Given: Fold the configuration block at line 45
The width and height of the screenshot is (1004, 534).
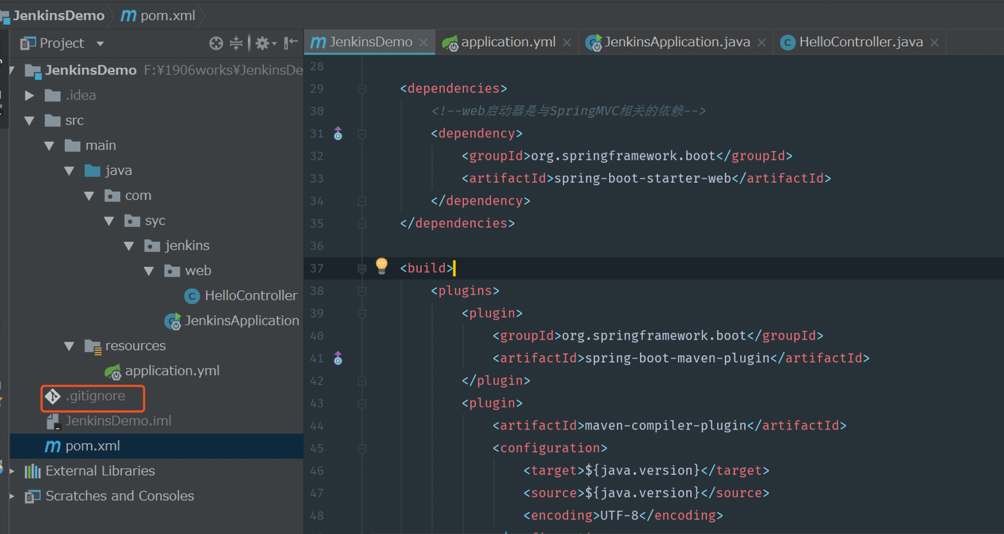Looking at the screenshot, I should click(362, 448).
